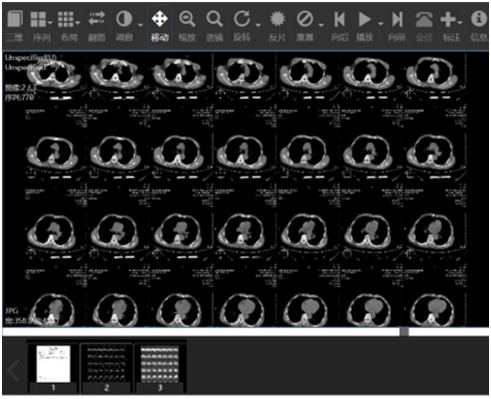Click the 序列 series grid icon
The width and height of the screenshot is (491, 399).
tap(38, 19)
